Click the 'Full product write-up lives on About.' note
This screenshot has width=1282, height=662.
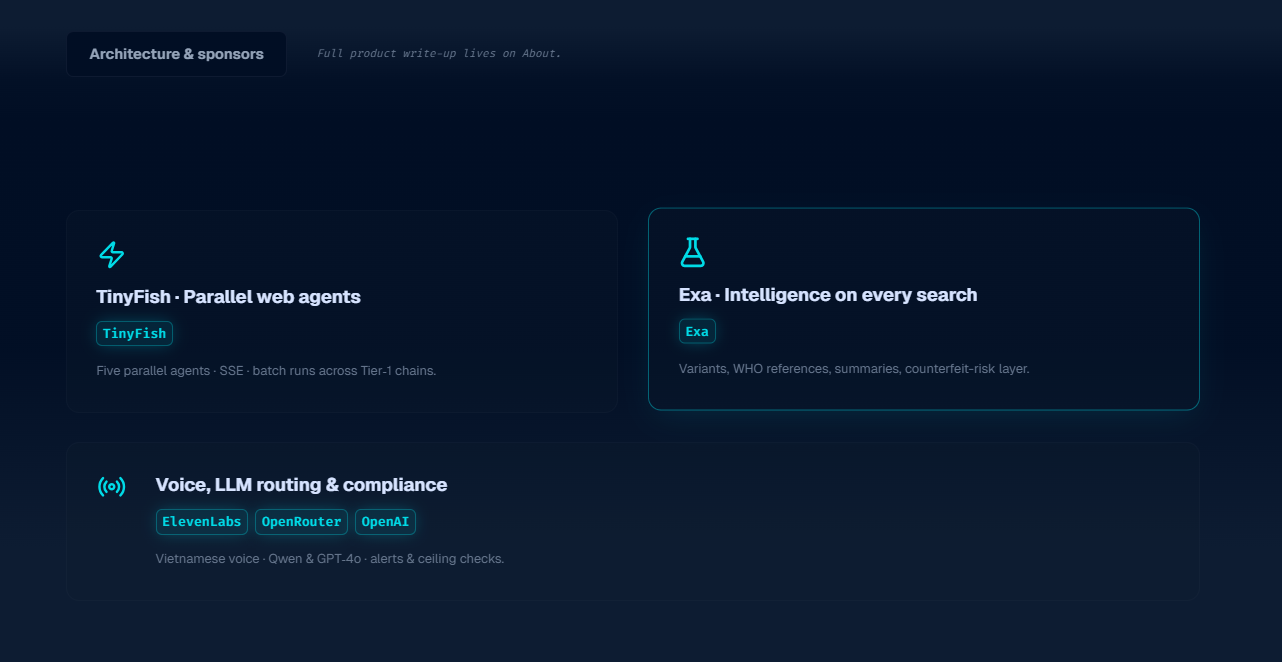tap(439, 53)
